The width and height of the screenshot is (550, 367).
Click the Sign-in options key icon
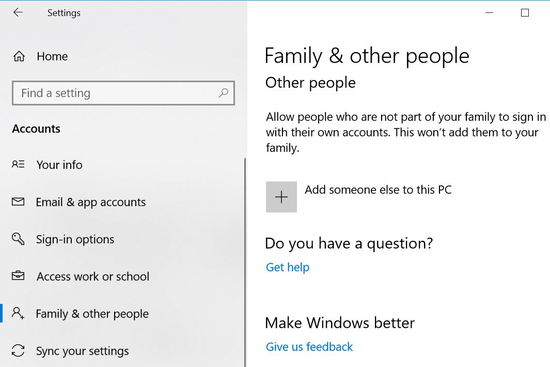point(18,239)
